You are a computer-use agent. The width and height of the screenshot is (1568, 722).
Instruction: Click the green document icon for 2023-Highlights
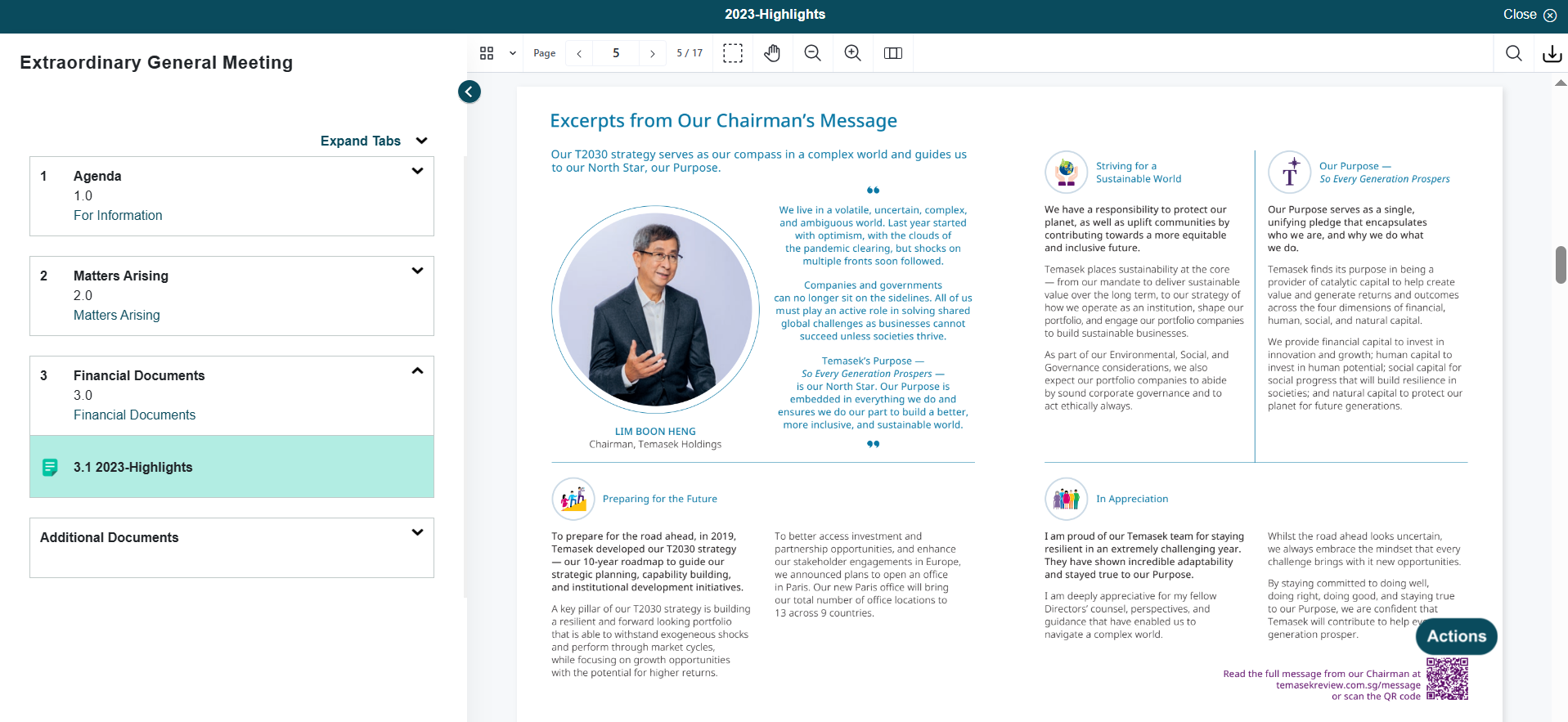[50, 468]
